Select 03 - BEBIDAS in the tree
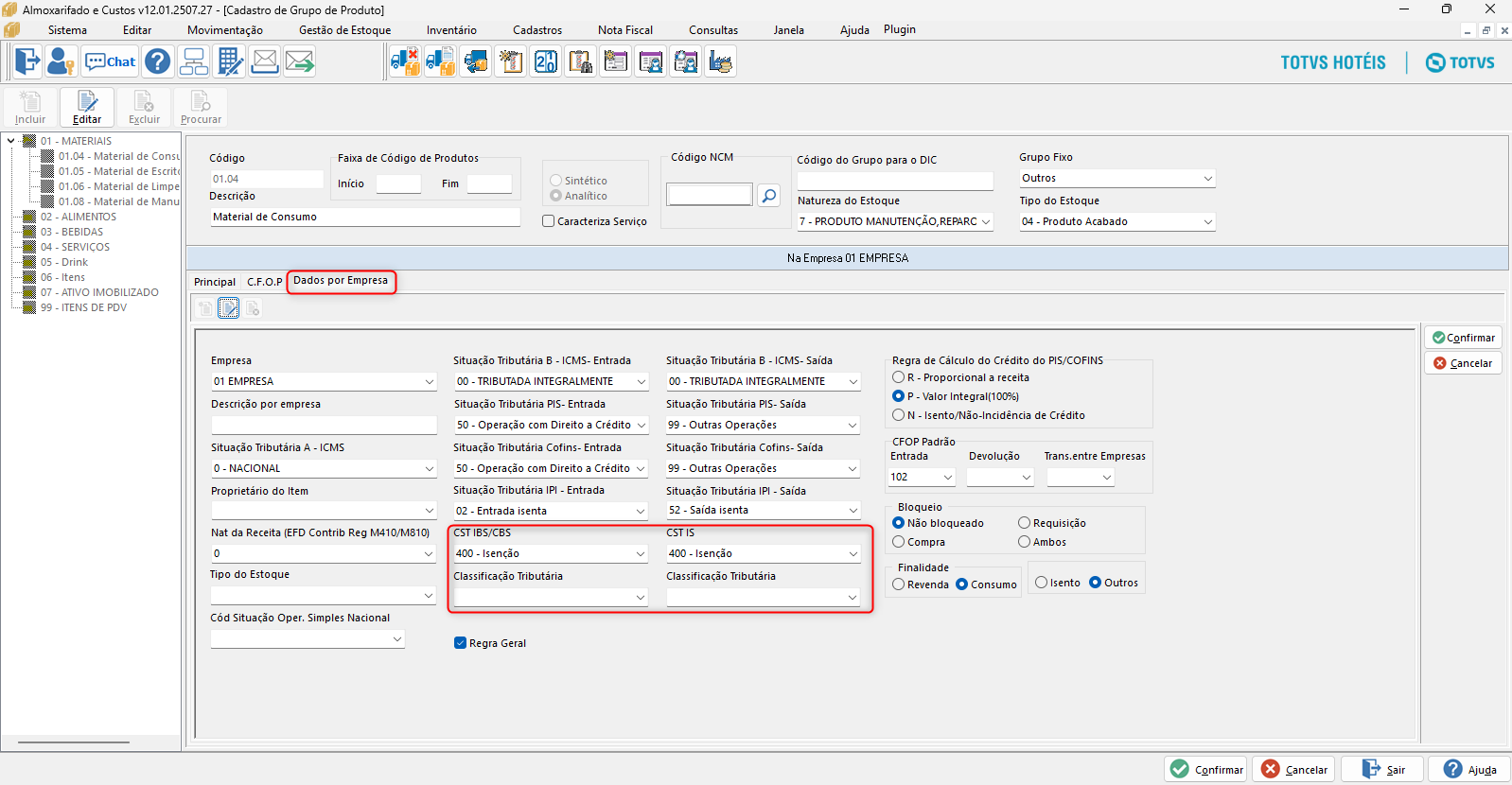 72,232
